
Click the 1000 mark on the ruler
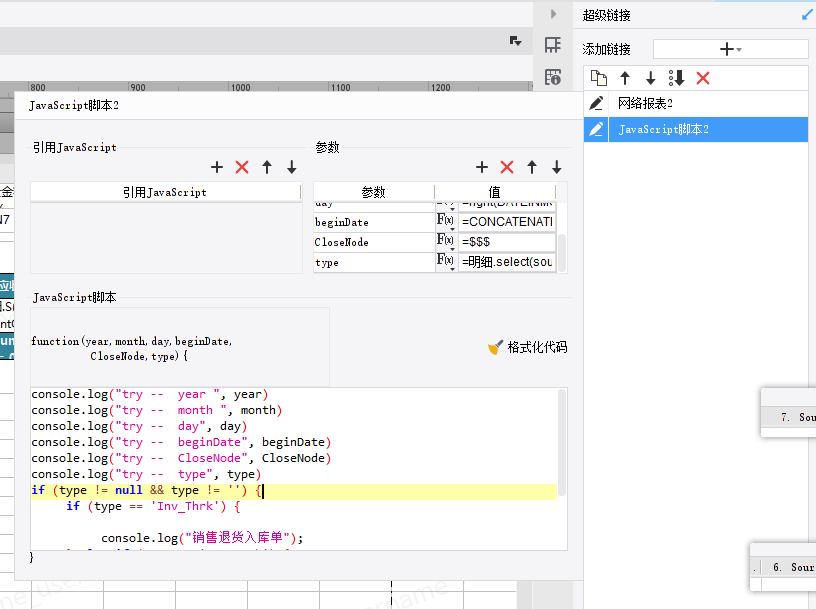click(240, 87)
